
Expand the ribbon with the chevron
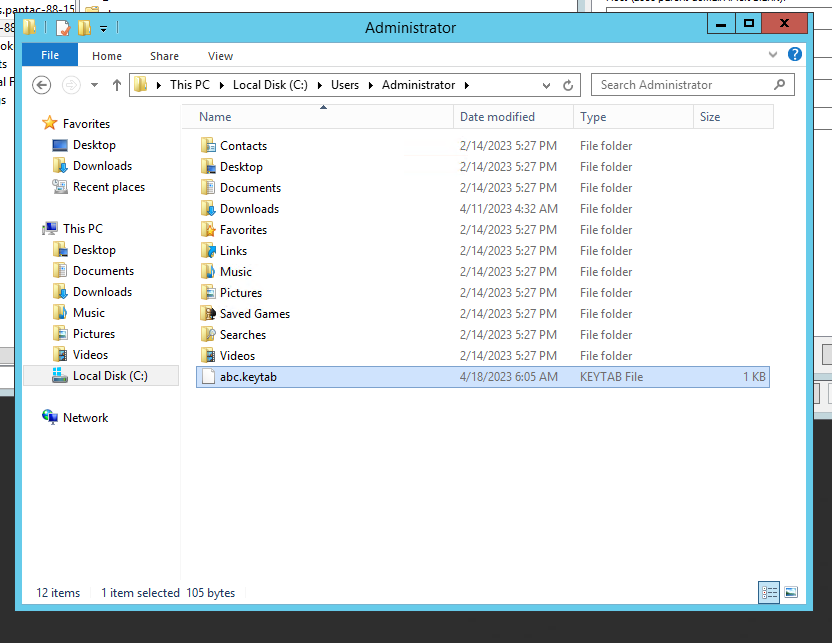[773, 54]
